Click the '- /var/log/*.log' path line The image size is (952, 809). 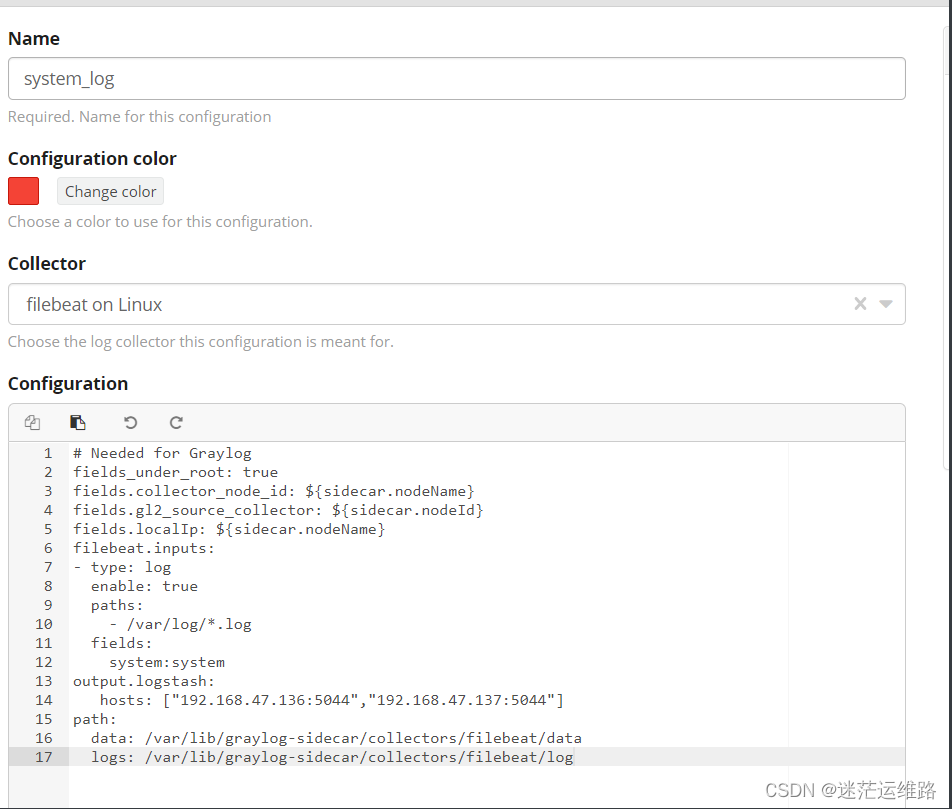pos(180,624)
